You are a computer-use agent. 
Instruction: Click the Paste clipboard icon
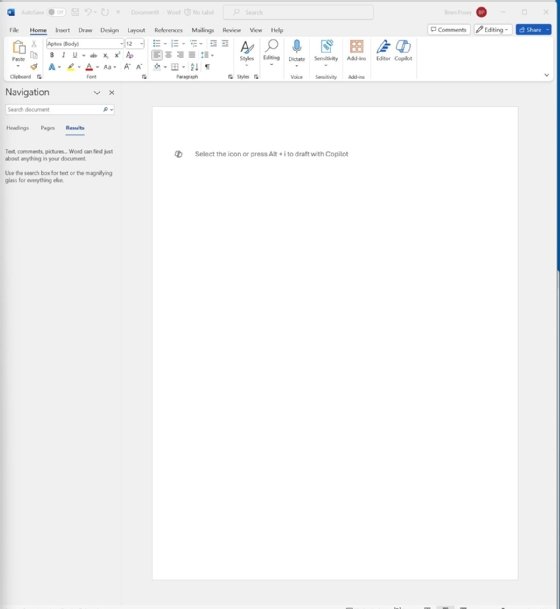tap(18, 48)
